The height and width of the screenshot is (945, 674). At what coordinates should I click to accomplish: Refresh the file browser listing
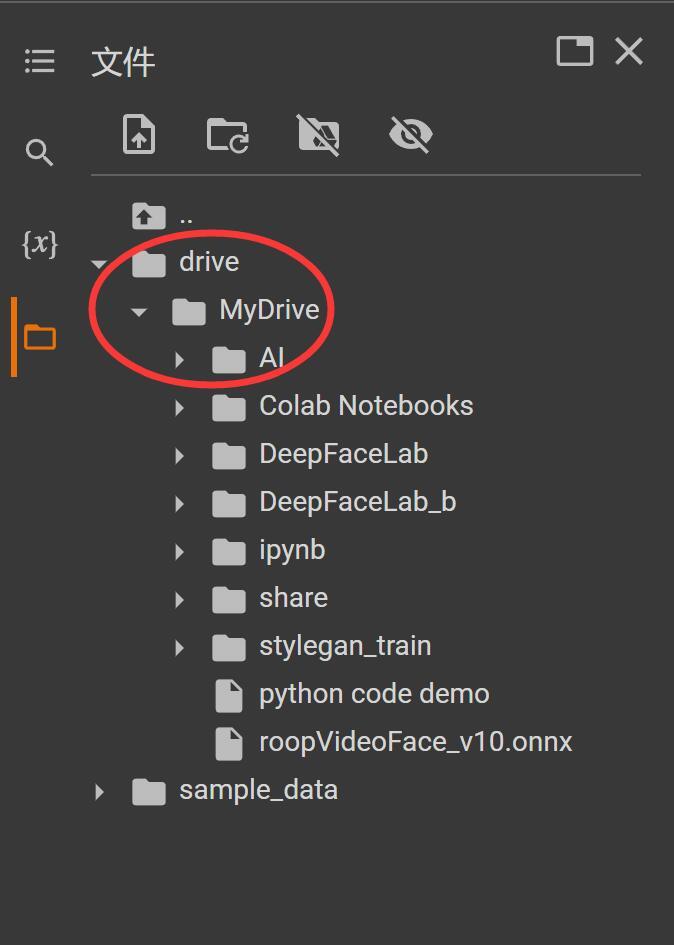227,135
